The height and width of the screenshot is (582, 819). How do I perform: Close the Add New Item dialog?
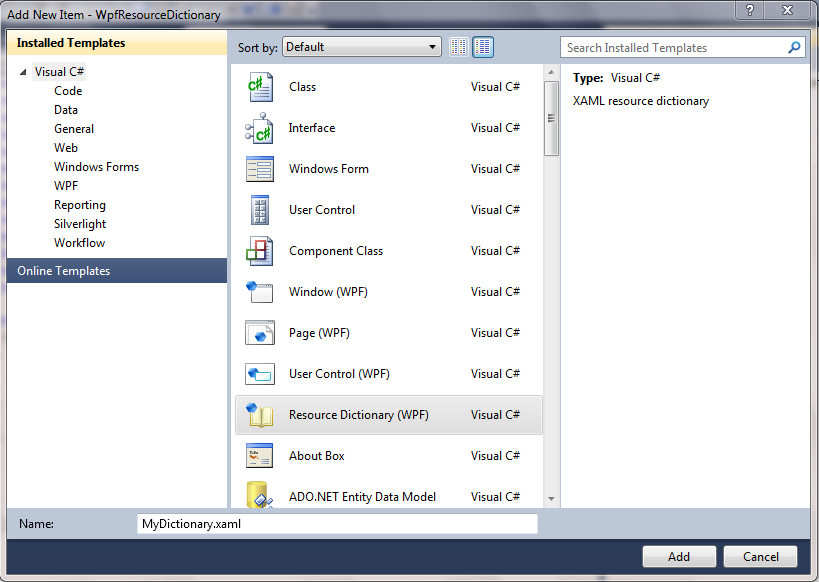click(787, 10)
